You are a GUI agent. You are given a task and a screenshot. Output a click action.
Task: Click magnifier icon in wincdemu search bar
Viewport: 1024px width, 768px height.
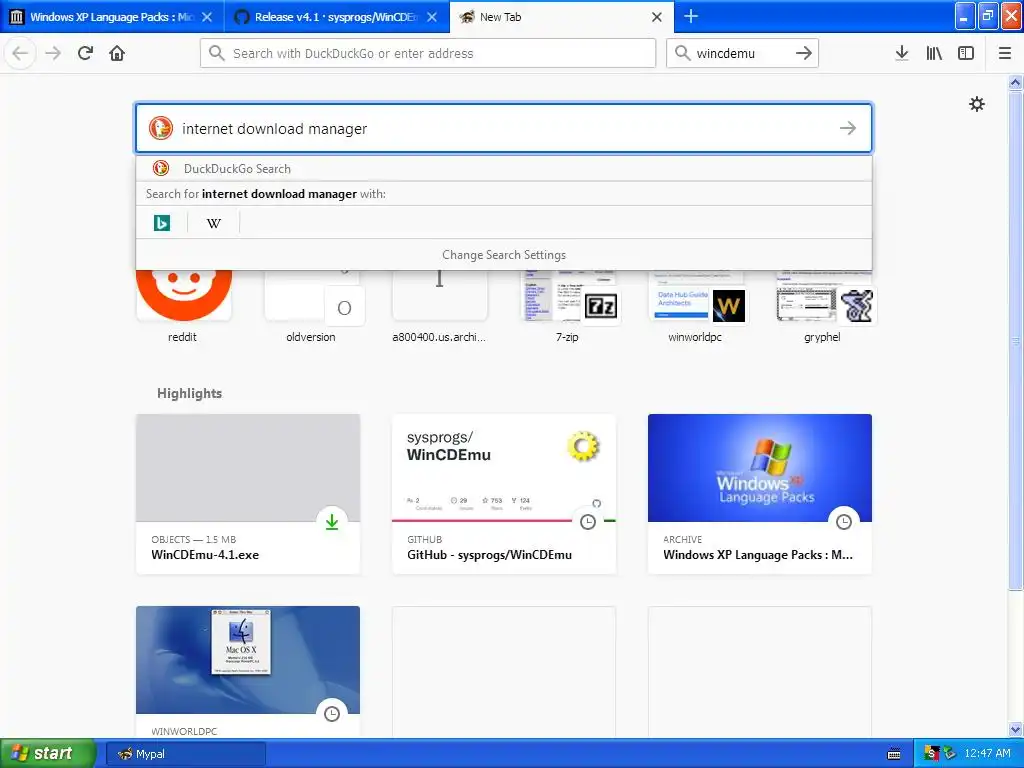[x=682, y=53]
